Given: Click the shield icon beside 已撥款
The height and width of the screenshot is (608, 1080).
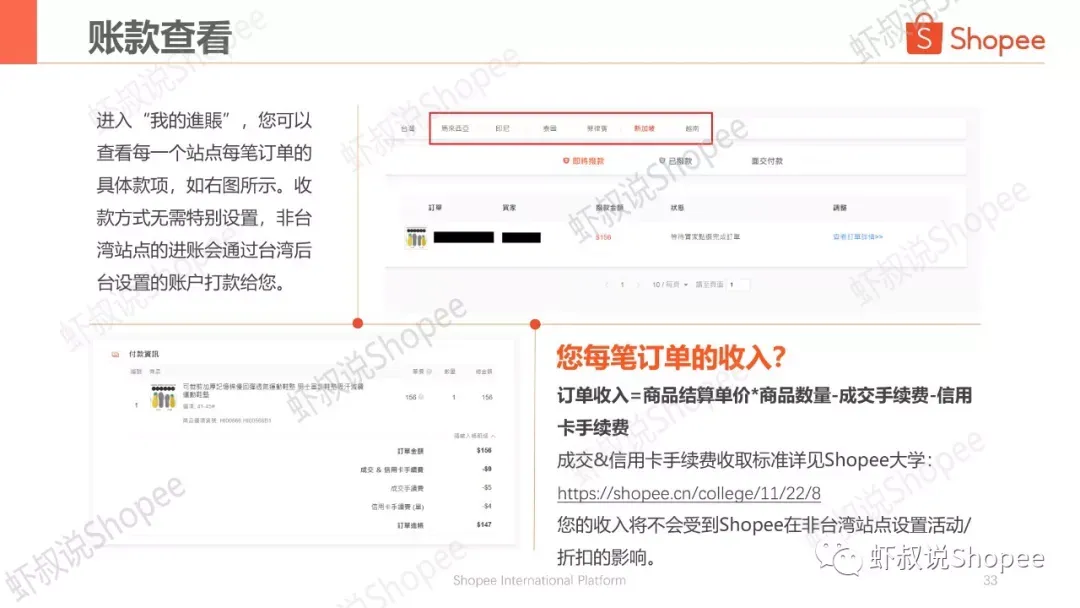Looking at the screenshot, I should [x=662, y=160].
